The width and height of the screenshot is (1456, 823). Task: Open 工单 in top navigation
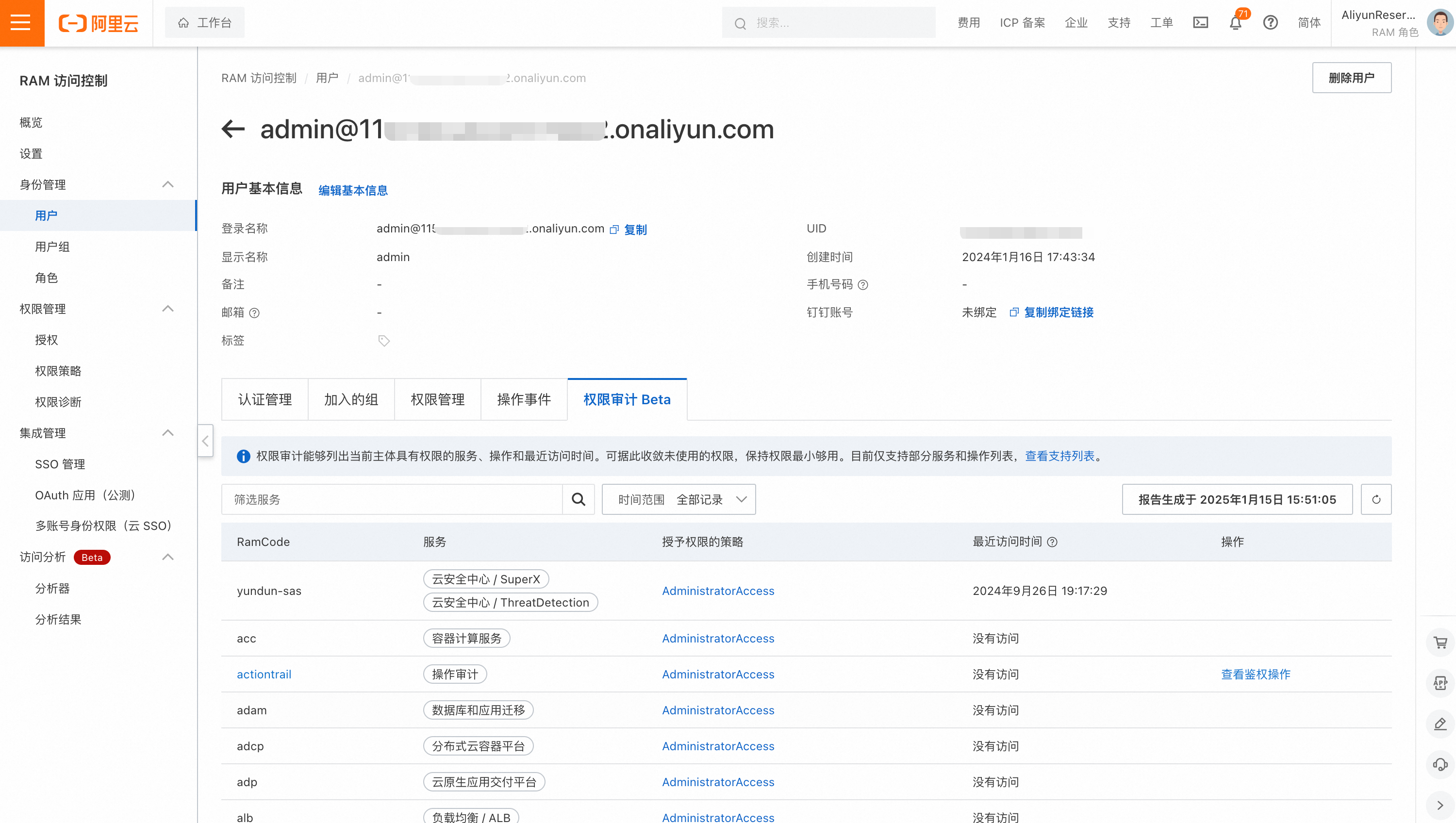pyautogui.click(x=1161, y=23)
